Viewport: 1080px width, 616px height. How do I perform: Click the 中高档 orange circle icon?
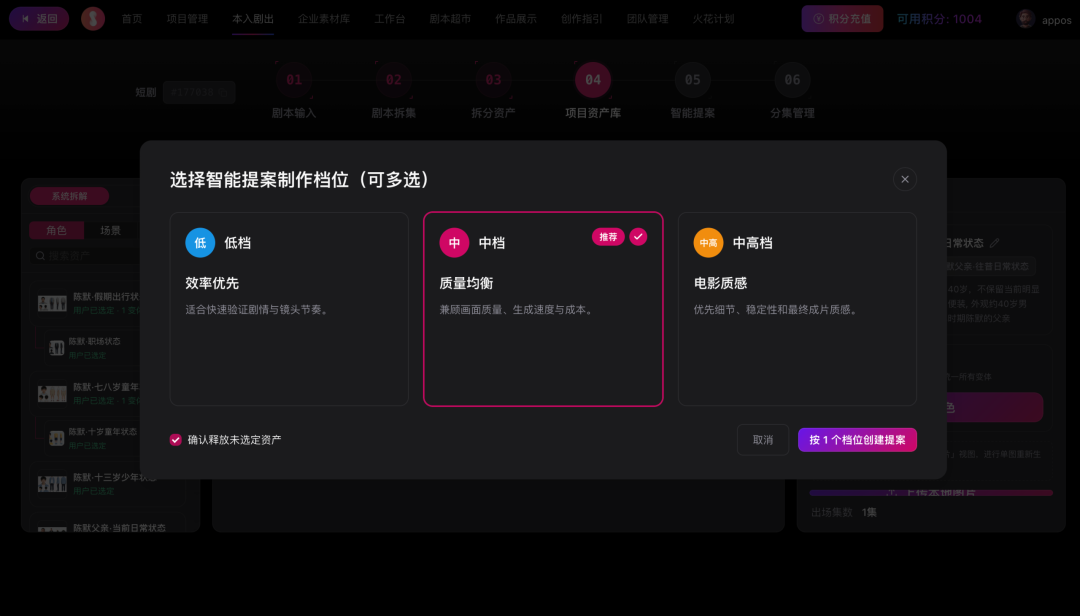pyautogui.click(x=708, y=243)
